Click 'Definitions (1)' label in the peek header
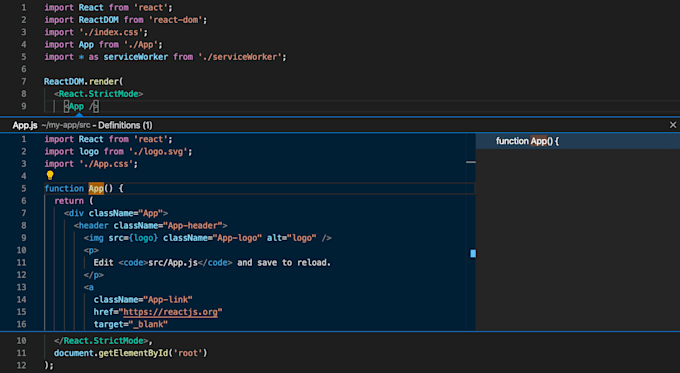This screenshot has width=680, height=373. click(x=125, y=125)
